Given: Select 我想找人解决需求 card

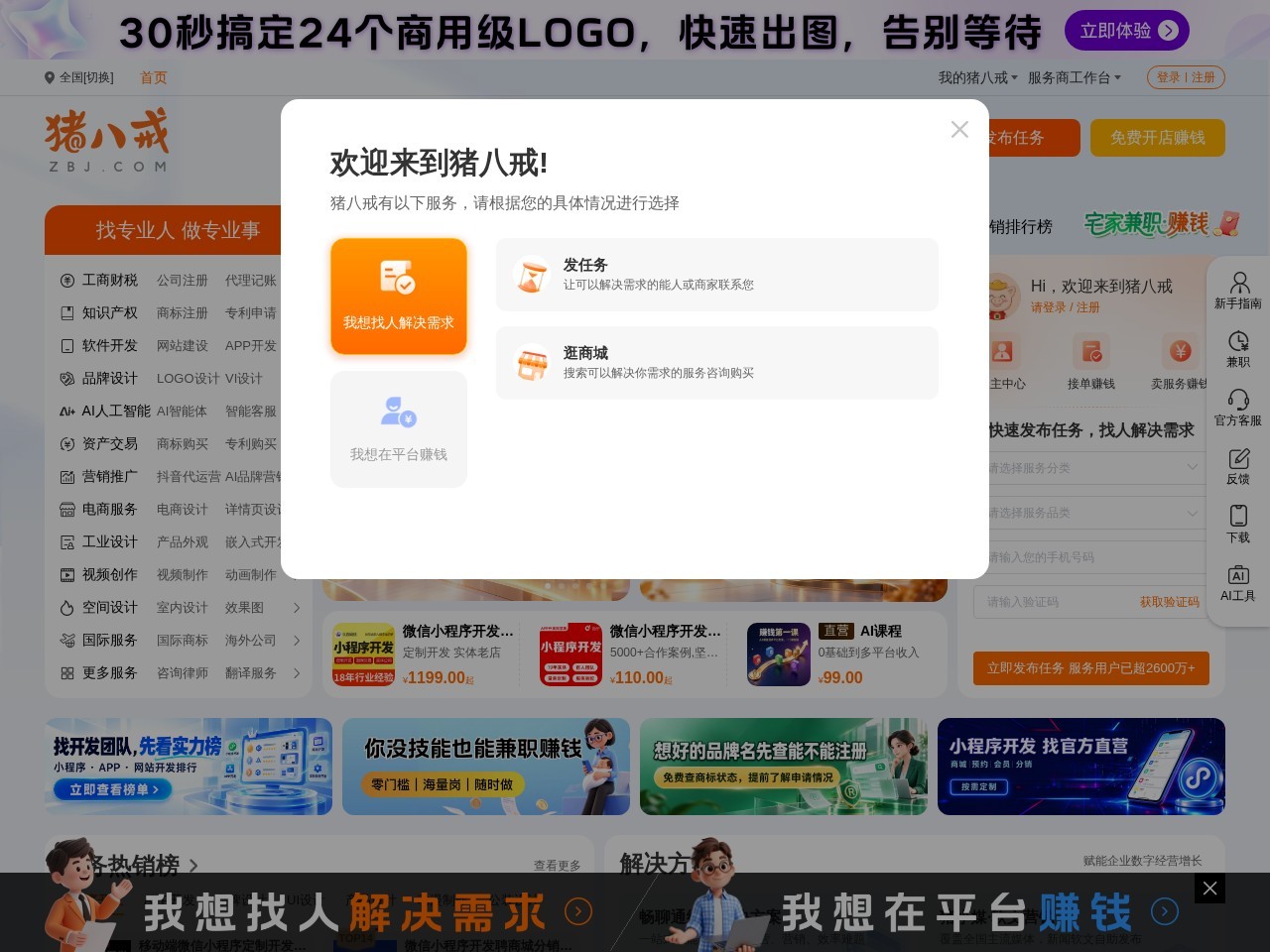Looking at the screenshot, I should click(399, 296).
